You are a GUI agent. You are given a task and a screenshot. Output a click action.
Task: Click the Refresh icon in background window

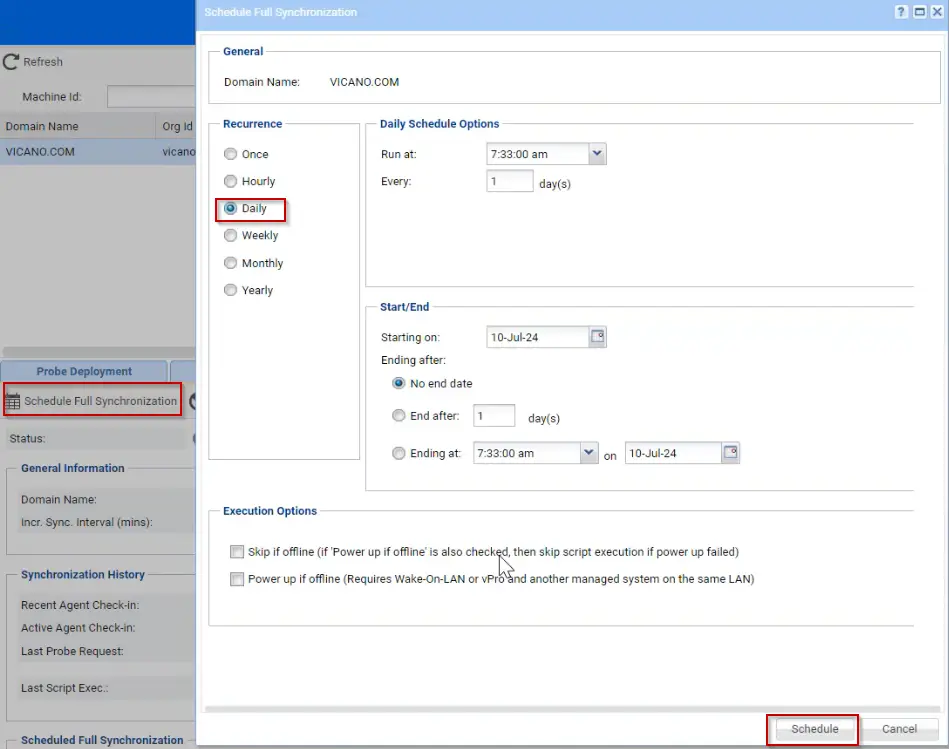[11, 62]
